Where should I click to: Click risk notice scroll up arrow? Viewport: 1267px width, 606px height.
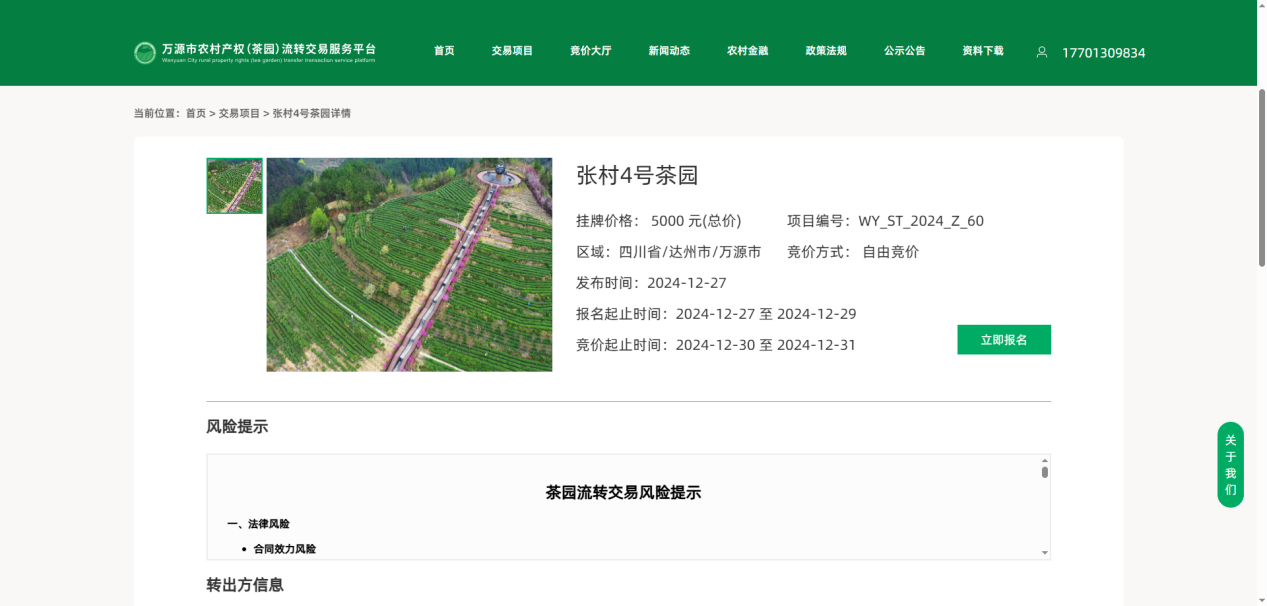pyautogui.click(x=1045, y=460)
